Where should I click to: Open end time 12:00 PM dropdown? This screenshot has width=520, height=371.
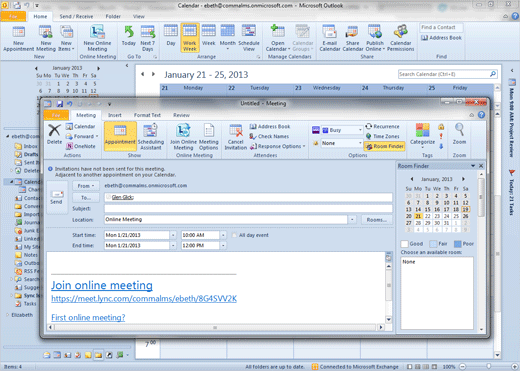(x=223, y=245)
